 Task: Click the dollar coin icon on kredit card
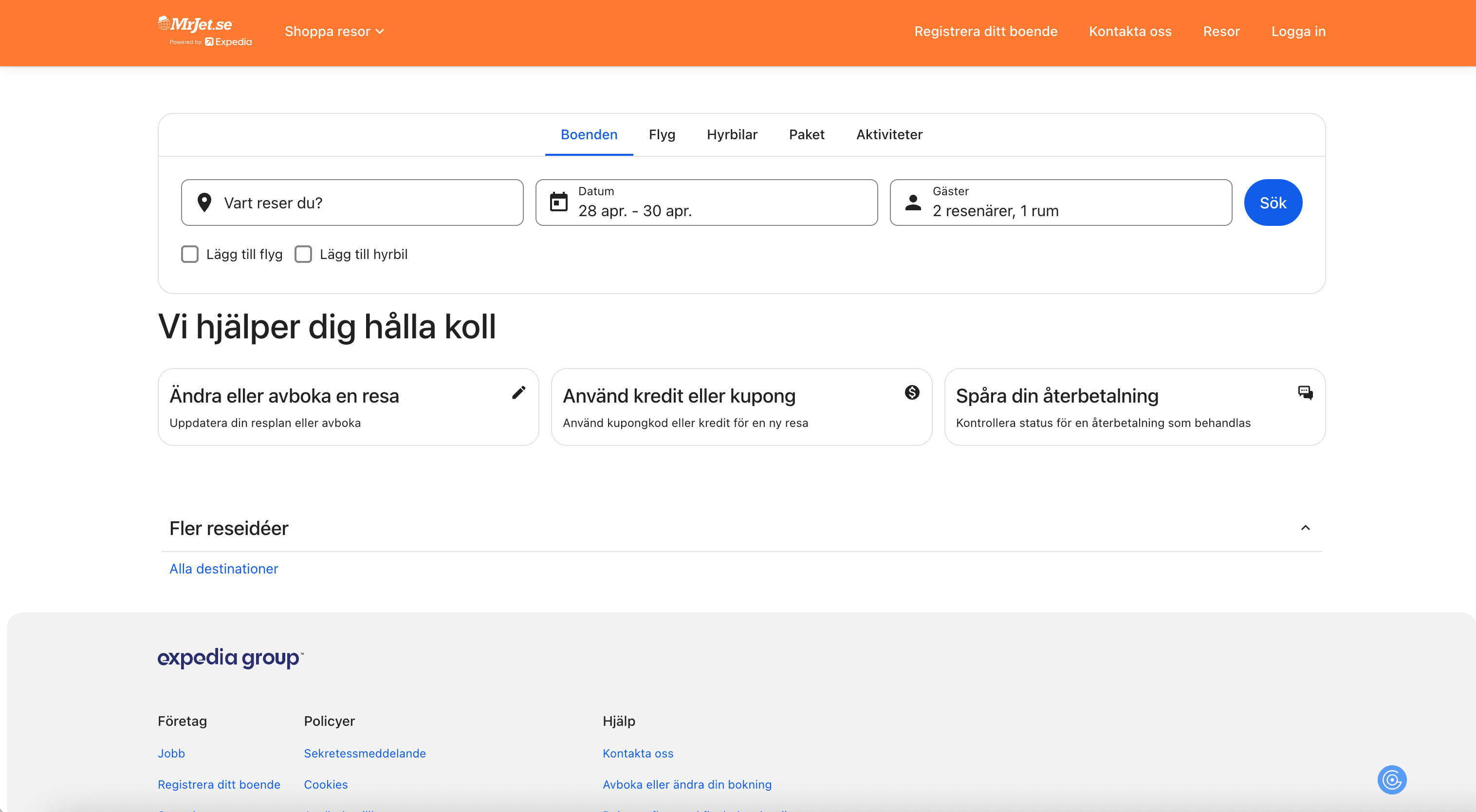tap(912, 392)
